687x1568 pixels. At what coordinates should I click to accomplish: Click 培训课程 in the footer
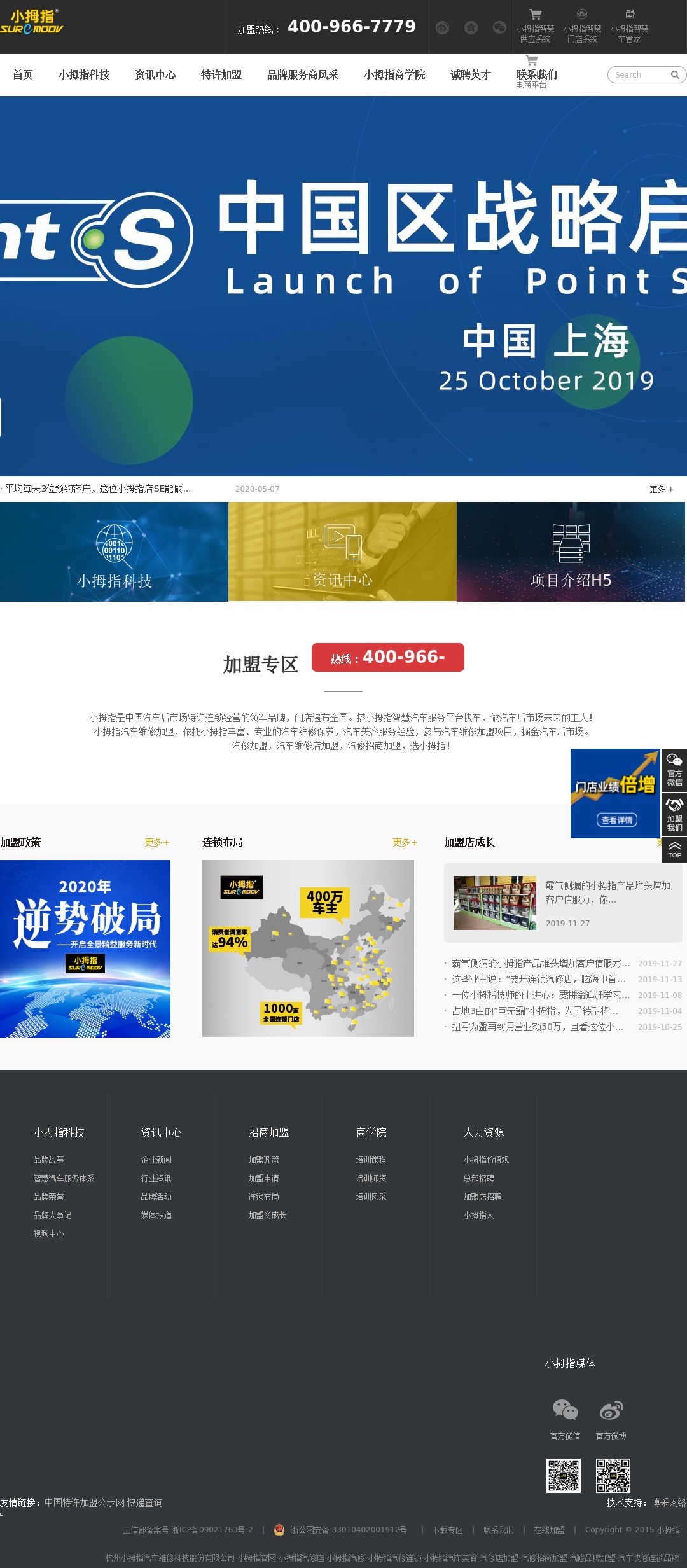click(371, 1160)
